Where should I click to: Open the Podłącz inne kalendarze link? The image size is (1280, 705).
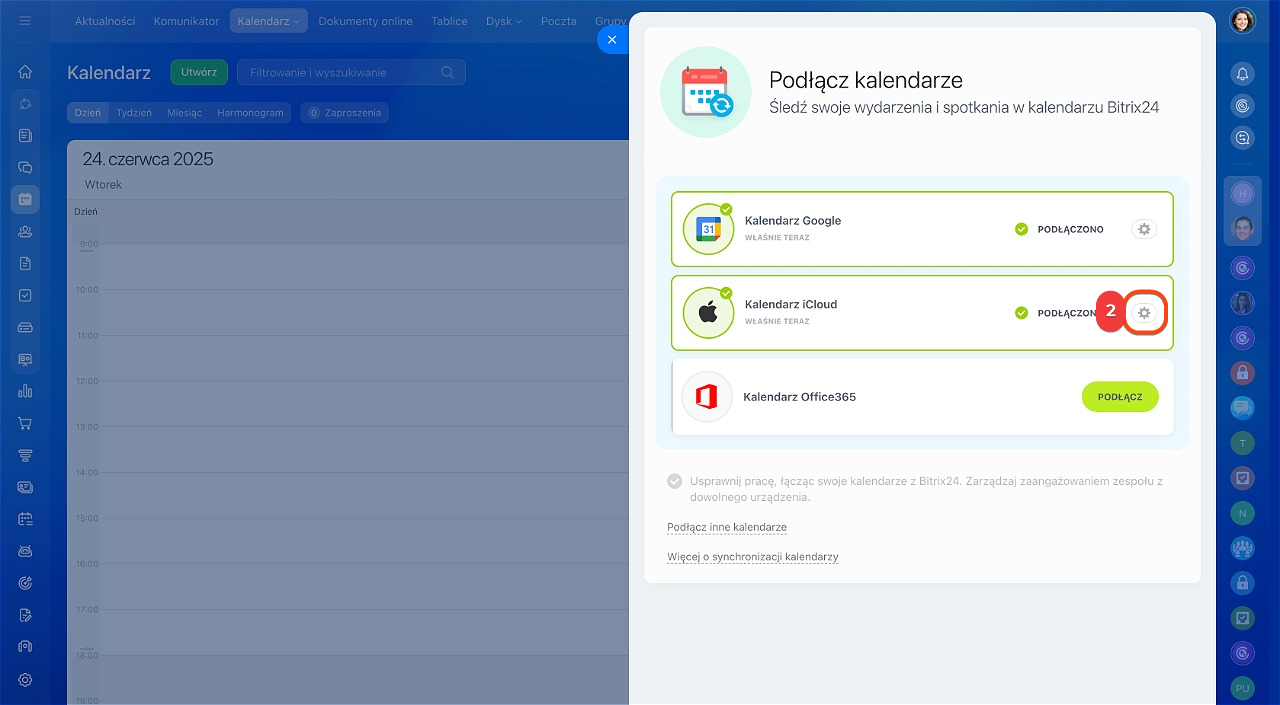727,527
